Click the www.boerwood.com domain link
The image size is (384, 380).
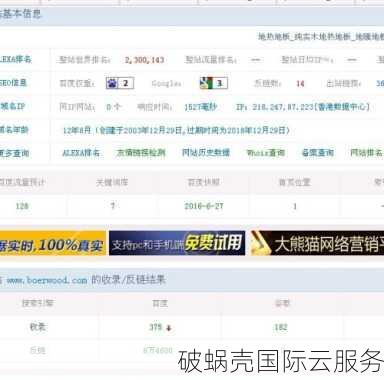[x=47, y=280]
